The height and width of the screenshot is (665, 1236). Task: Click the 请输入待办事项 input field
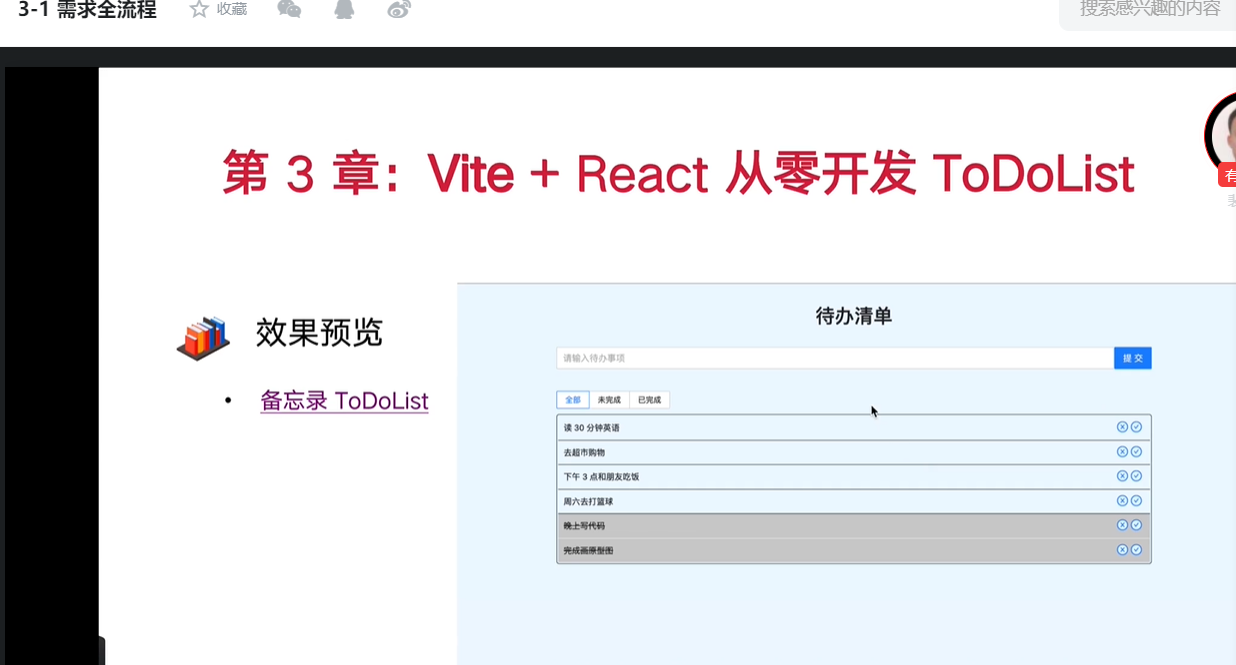pyautogui.click(x=835, y=358)
